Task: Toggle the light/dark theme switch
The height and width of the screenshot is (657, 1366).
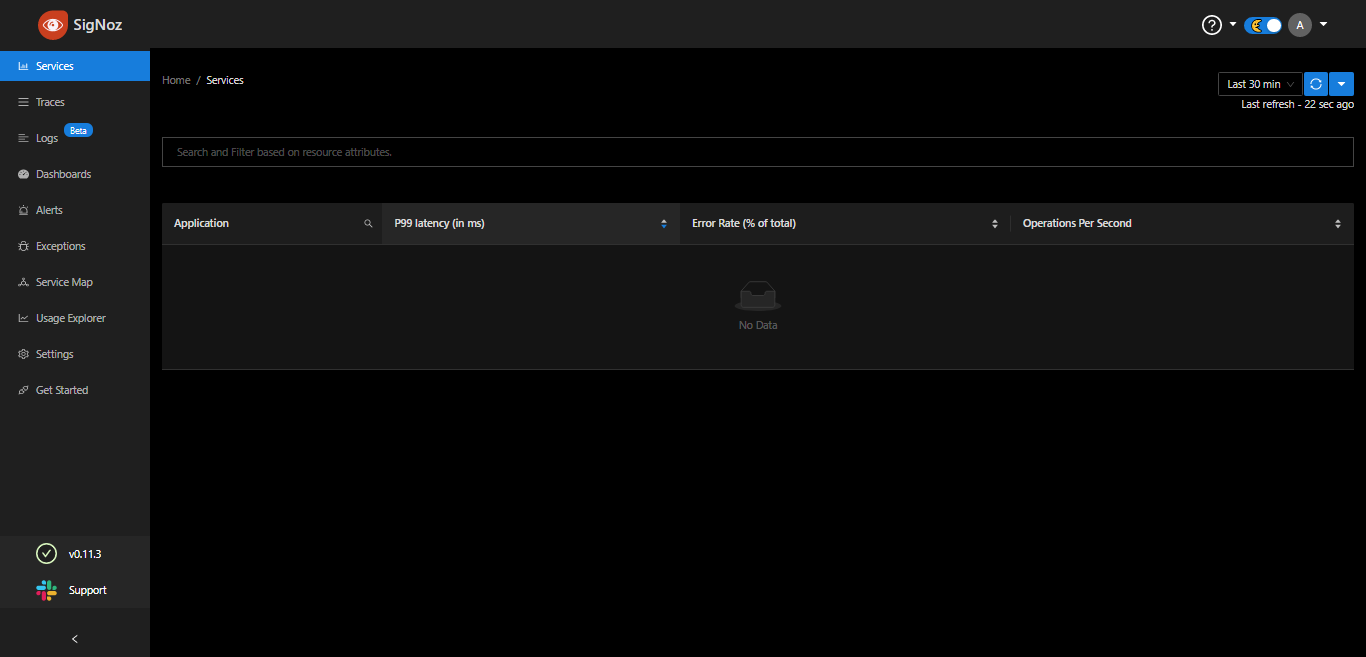Action: (x=1262, y=24)
